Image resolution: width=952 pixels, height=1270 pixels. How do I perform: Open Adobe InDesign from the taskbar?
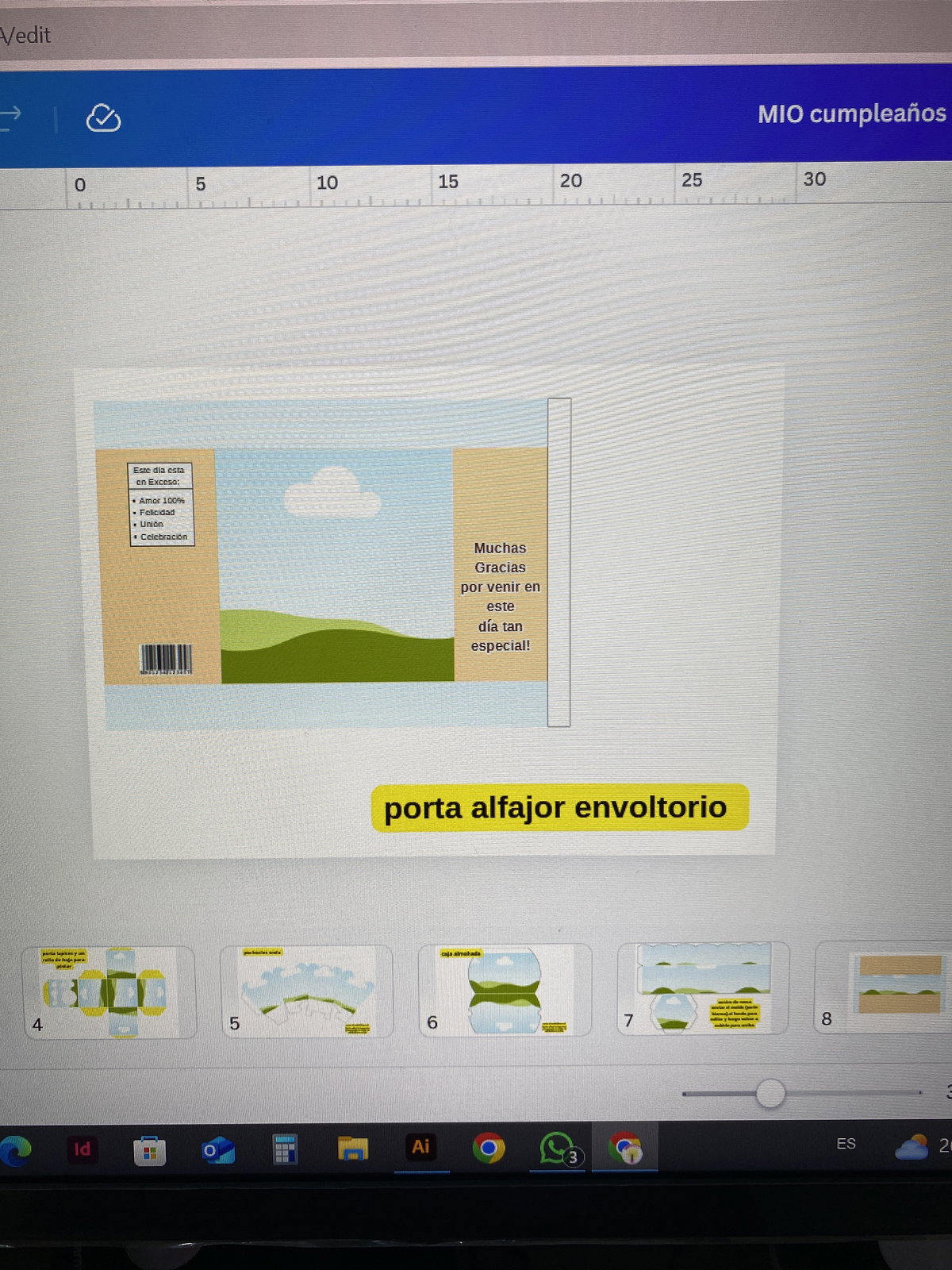click(x=82, y=1149)
